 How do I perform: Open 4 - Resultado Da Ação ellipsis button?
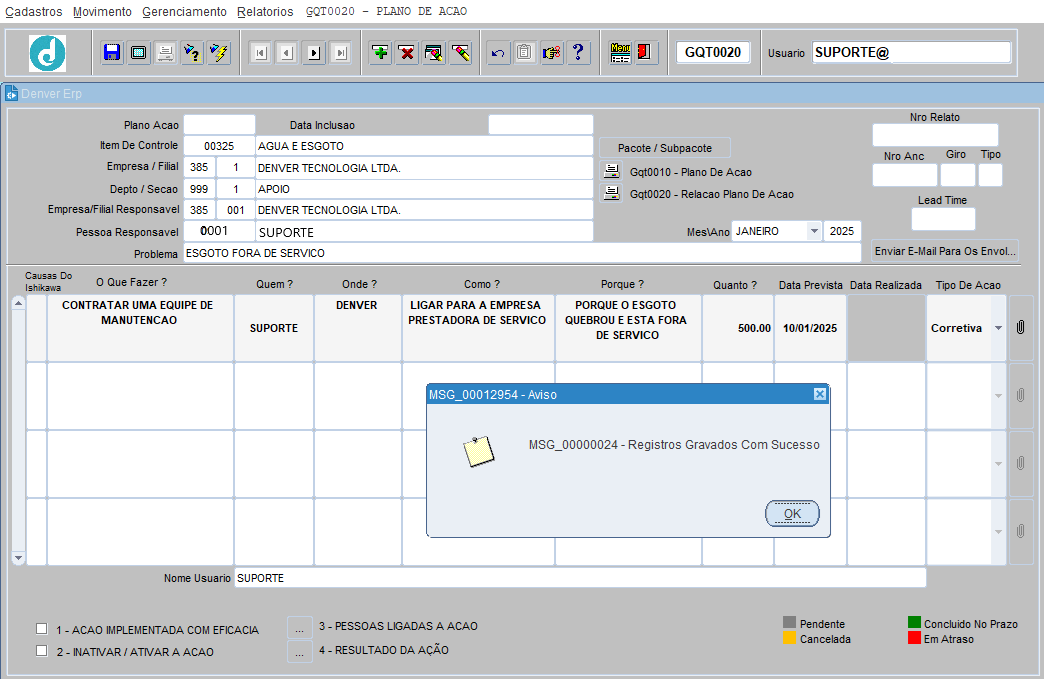pyautogui.click(x=300, y=651)
